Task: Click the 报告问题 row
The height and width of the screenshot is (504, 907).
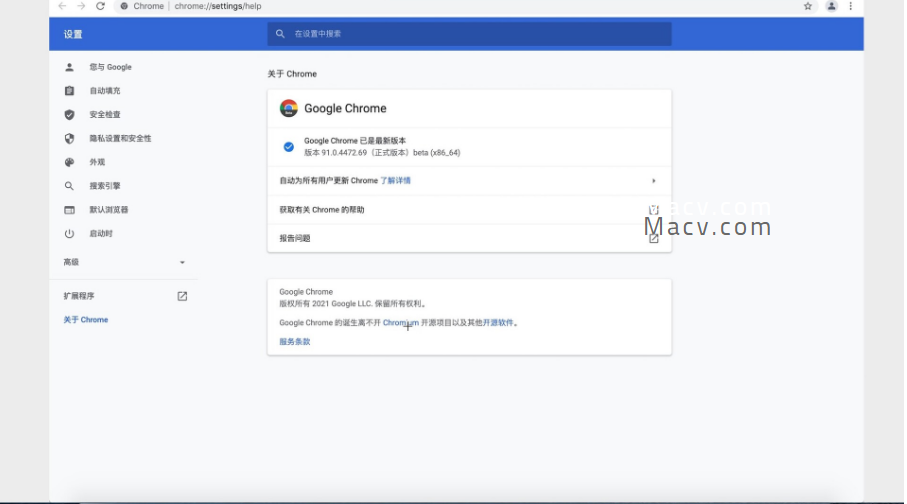Action: click(x=469, y=238)
